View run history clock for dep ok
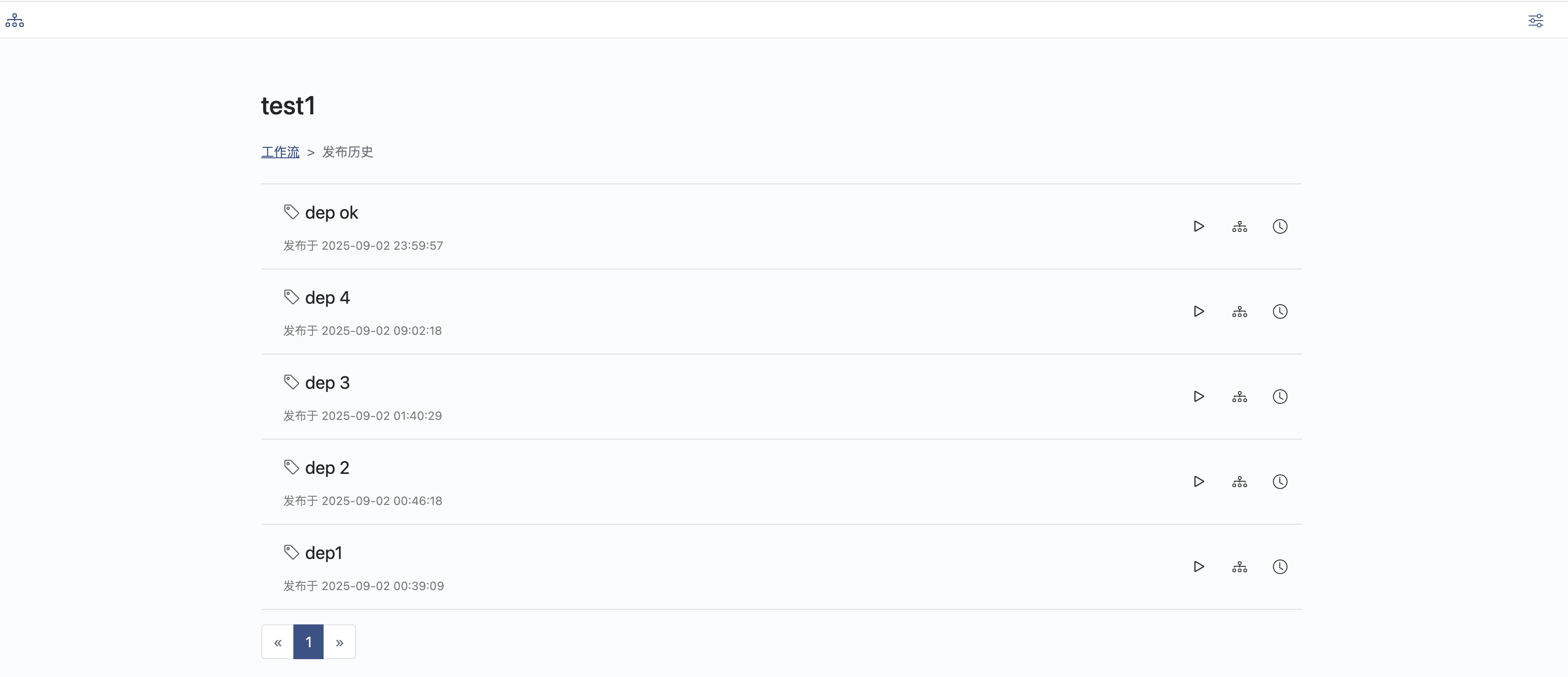This screenshot has height=677, width=1568. 1280,226
